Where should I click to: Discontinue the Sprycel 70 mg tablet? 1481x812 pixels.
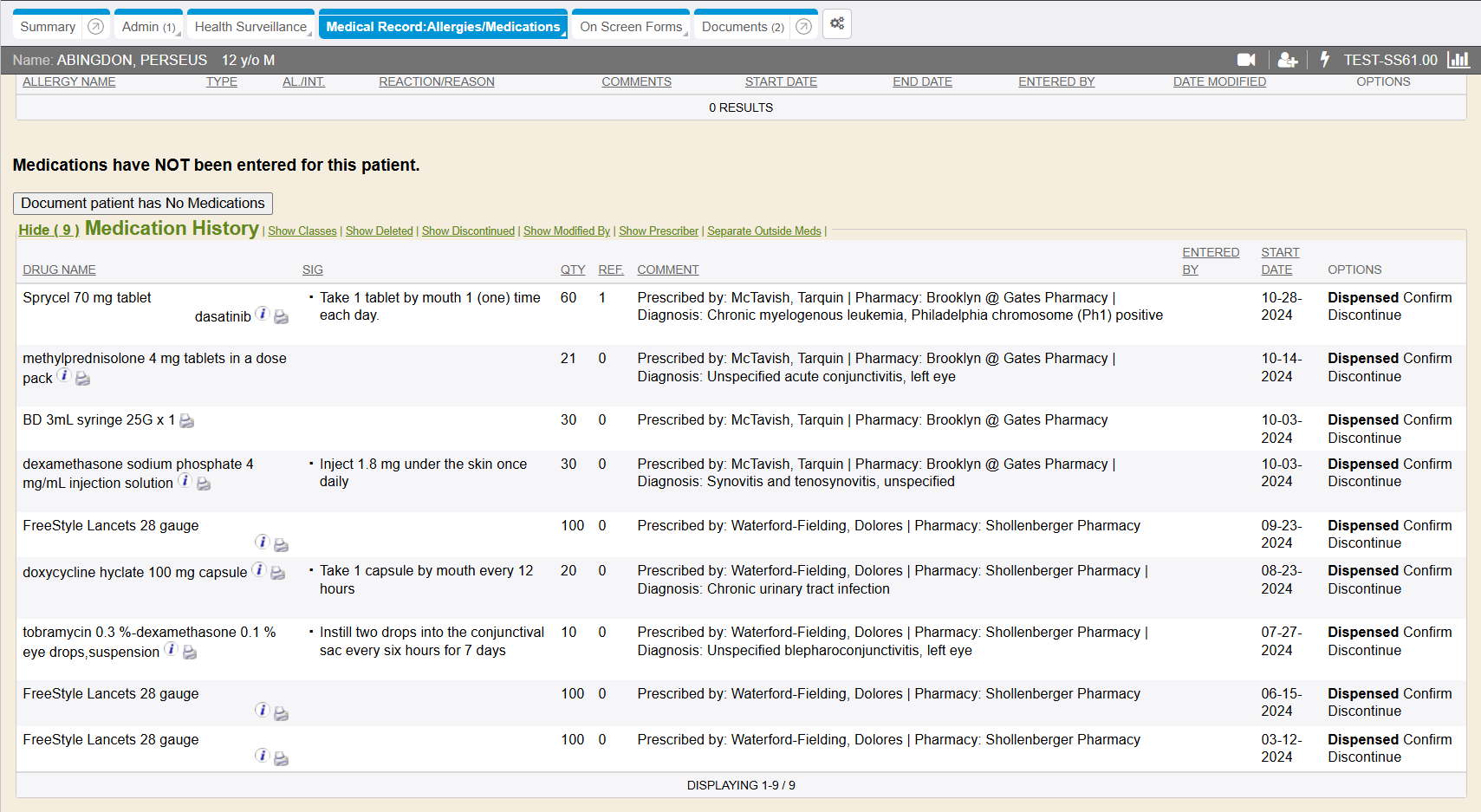point(1364,315)
